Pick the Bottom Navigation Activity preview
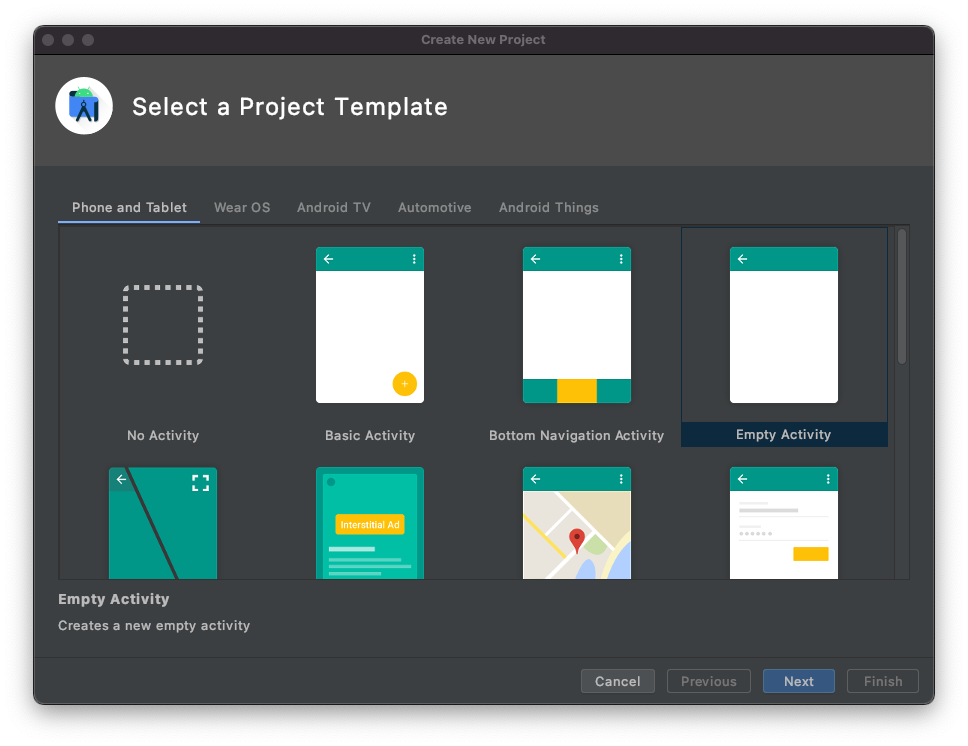The height and width of the screenshot is (746, 968). point(577,325)
